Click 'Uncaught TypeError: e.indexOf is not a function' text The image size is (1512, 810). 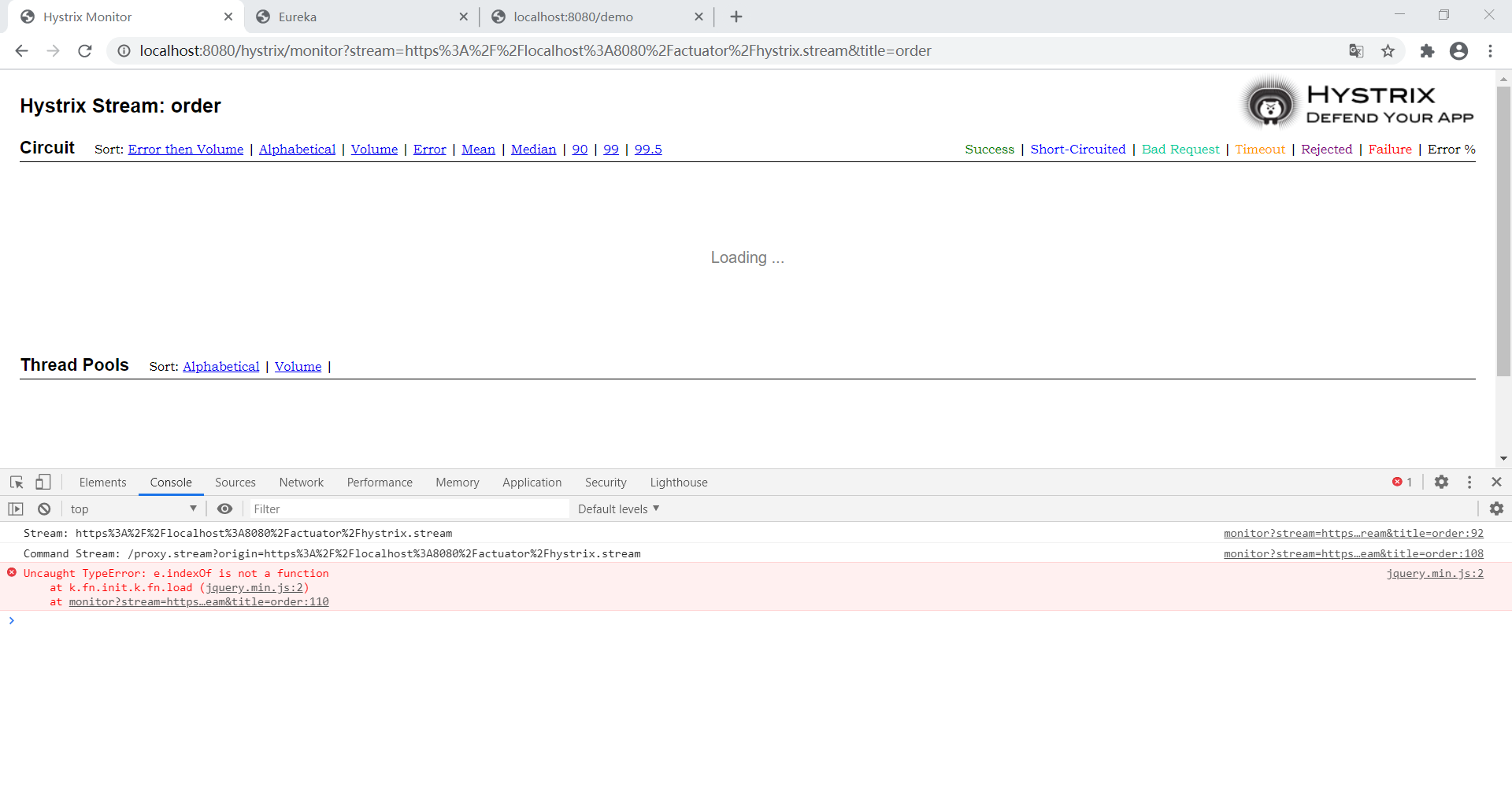coord(176,574)
